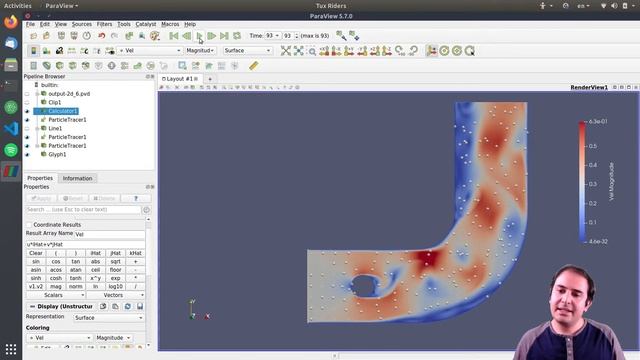This screenshot has width=640, height=360.
Task: Click the mag calculator button
Action: click(56, 287)
